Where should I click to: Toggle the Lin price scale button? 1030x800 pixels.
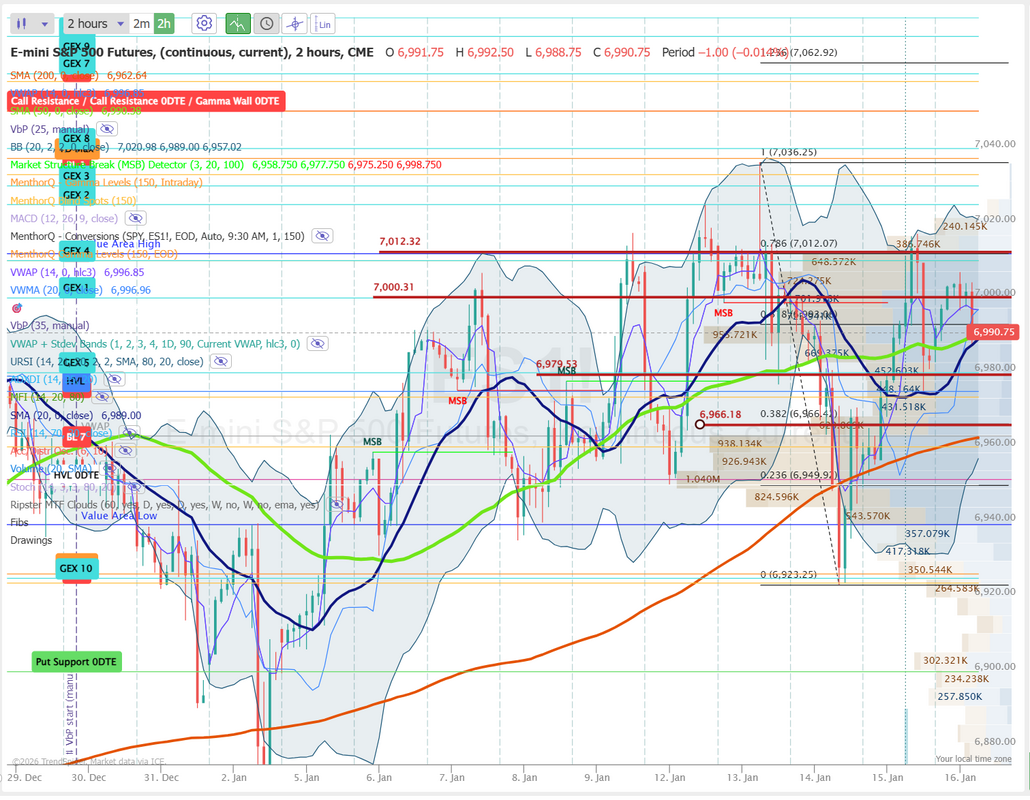tap(323, 23)
